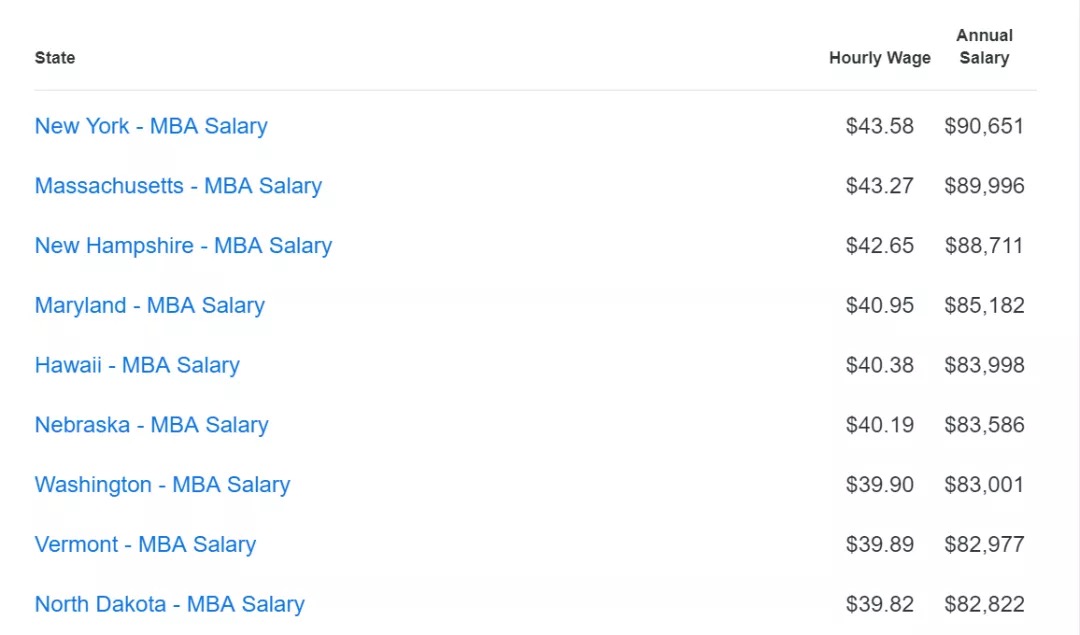
Task: Select Nebraska hourly wage $40.19
Action: click(x=880, y=425)
